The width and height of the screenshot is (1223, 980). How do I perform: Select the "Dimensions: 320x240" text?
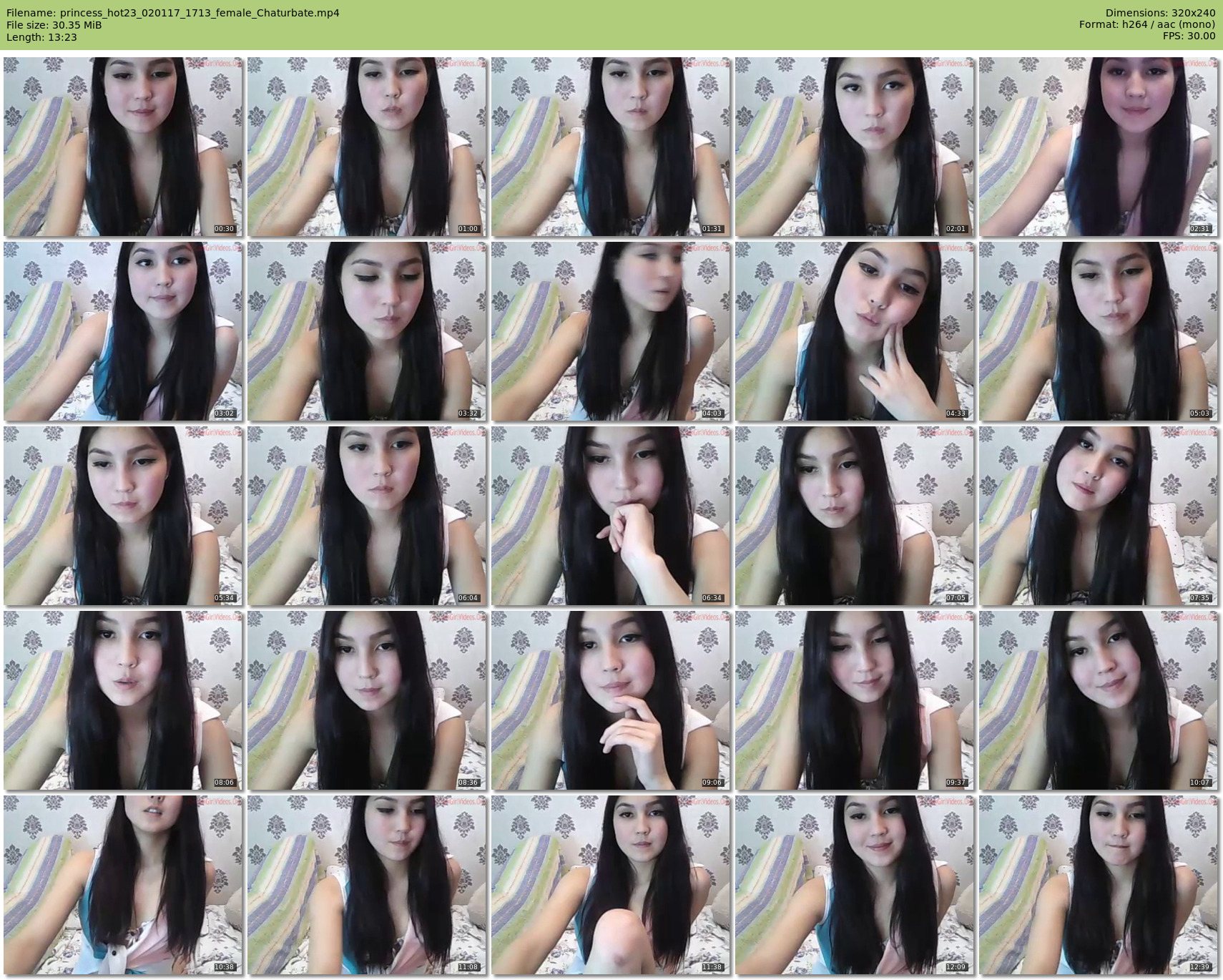pyautogui.click(x=1160, y=13)
